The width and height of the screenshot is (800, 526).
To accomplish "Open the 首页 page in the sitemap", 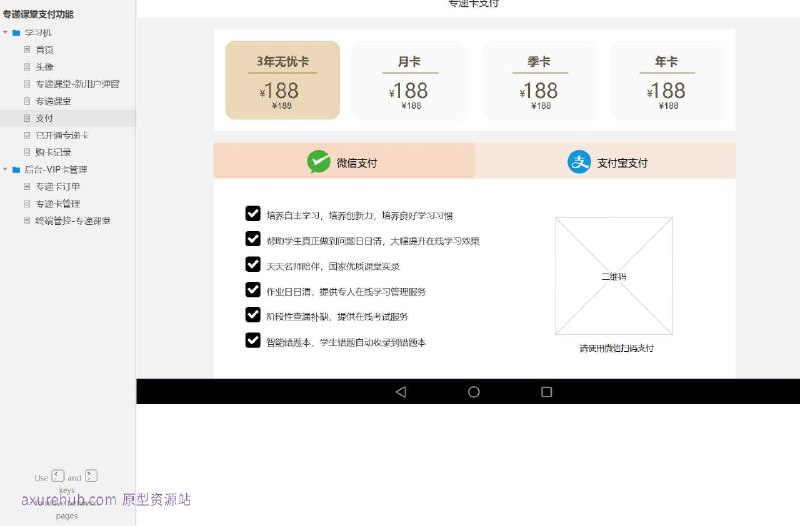I will pyautogui.click(x=44, y=49).
